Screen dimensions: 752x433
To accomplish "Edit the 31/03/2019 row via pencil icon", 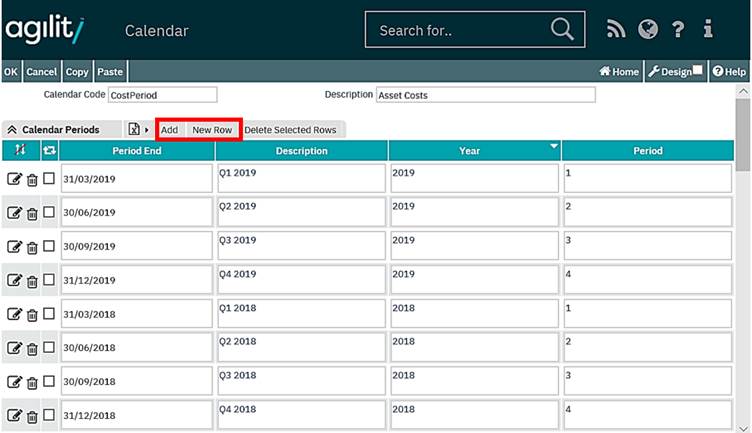I will click(x=14, y=179).
